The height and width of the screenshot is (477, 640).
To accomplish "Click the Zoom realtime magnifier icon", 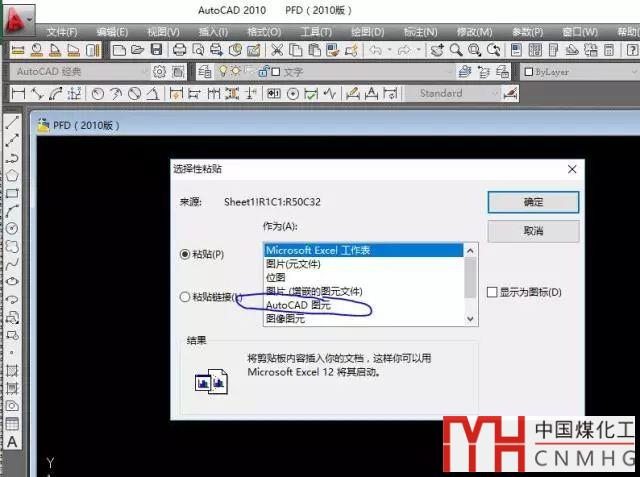I will (456, 50).
